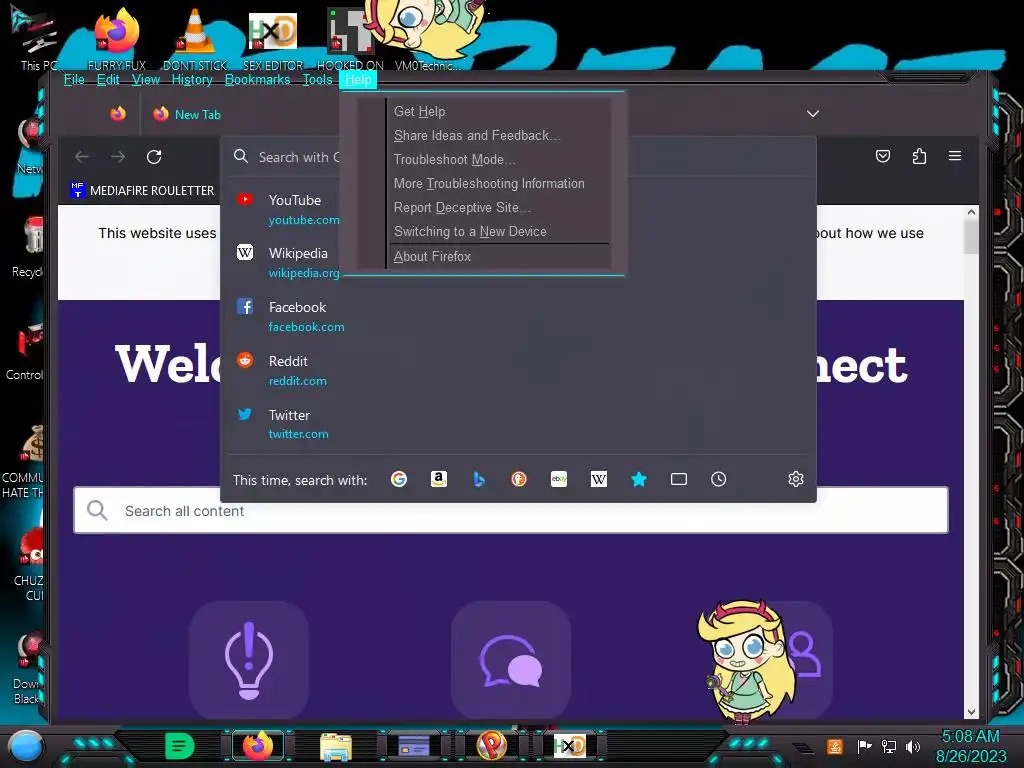Viewport: 1024px width, 768px height.
Task: Select the DONT STICK VLC desktop icon
Action: (x=195, y=39)
